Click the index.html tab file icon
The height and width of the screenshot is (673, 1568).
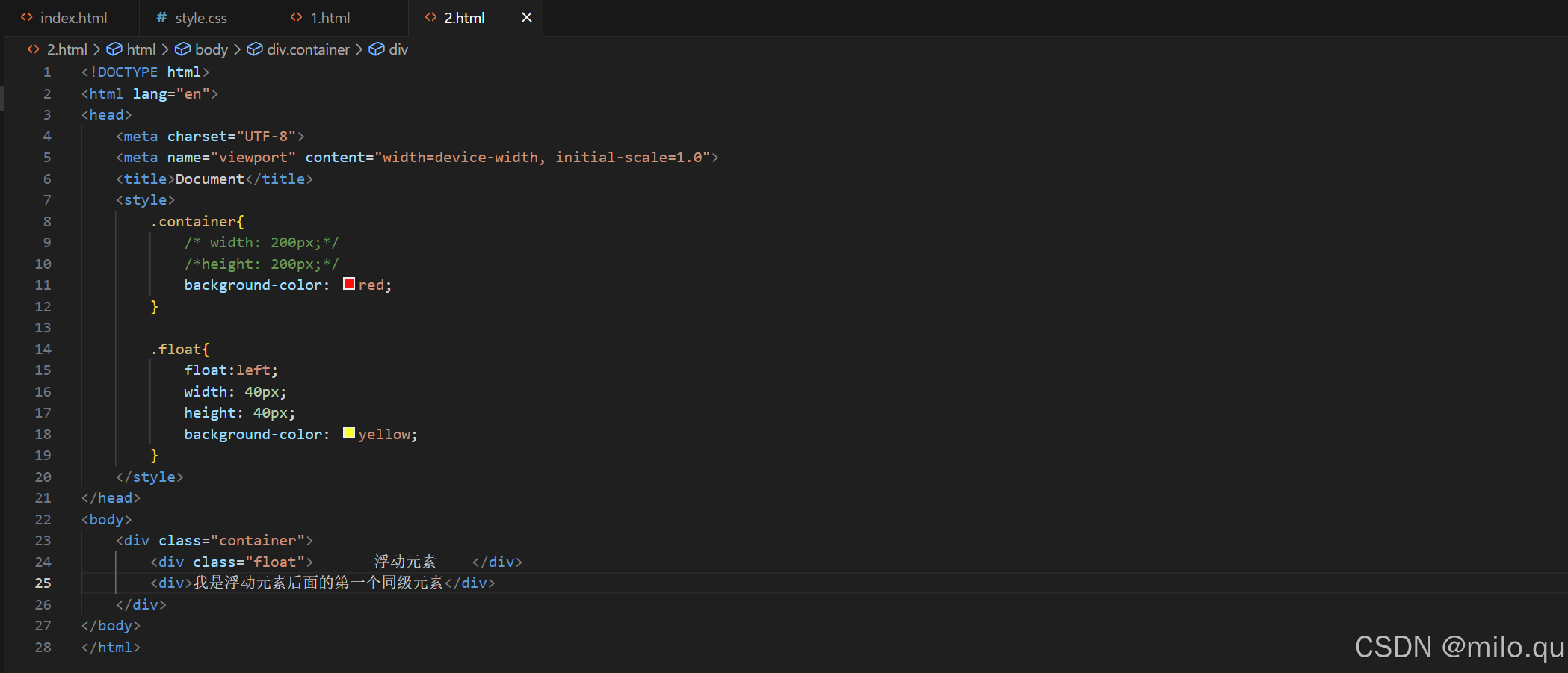(27, 17)
